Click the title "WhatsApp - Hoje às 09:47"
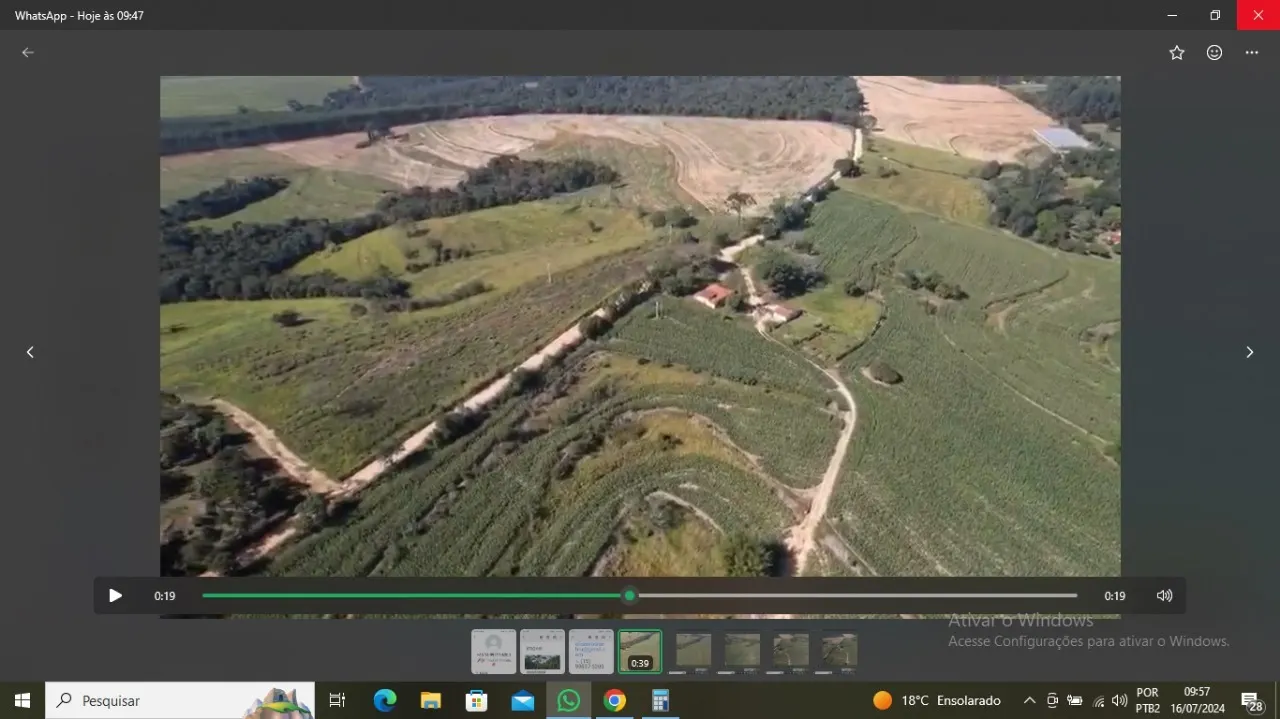This screenshot has width=1280, height=719. (79, 15)
